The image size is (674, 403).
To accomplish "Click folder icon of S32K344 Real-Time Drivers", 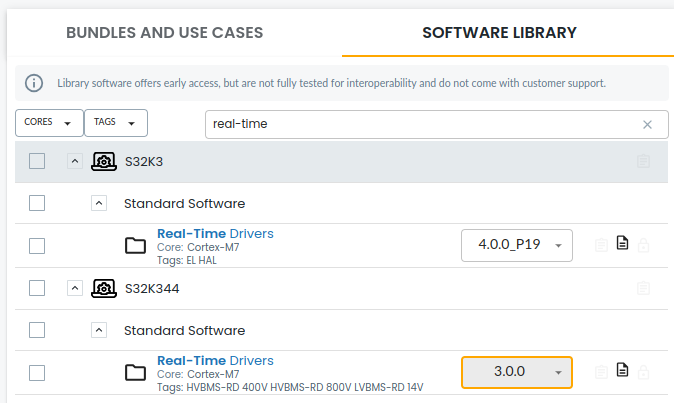I will 135,373.
